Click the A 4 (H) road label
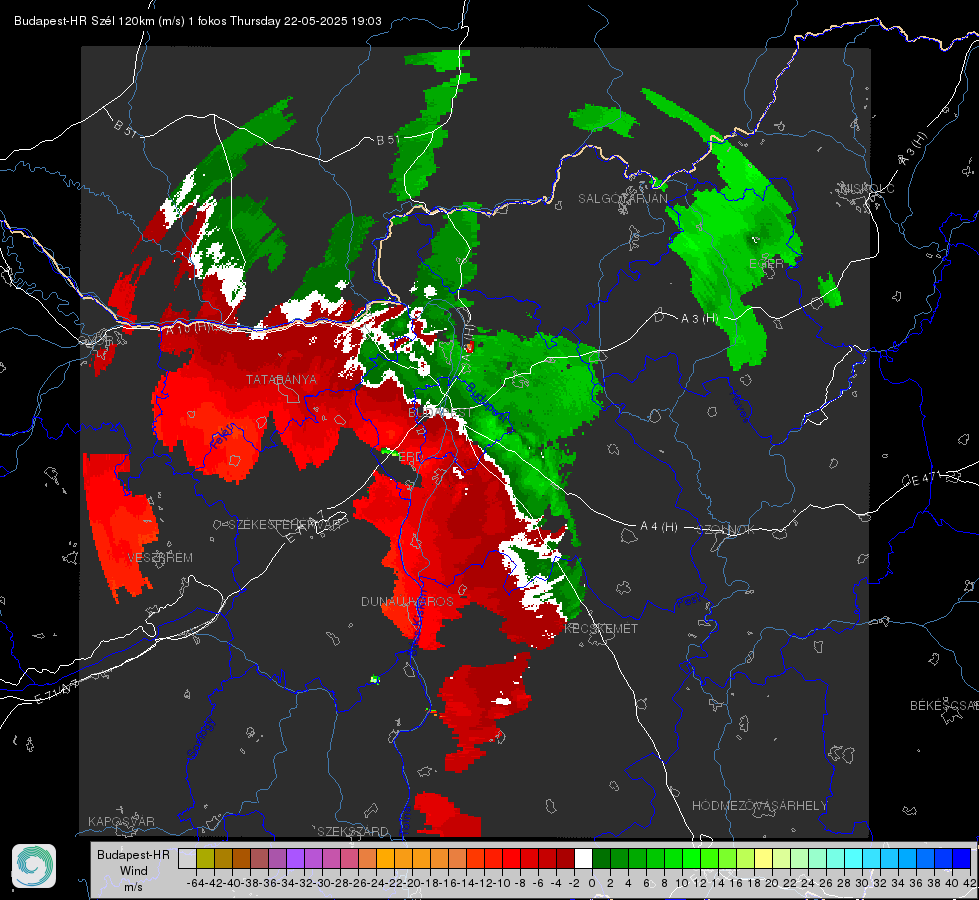Viewport: 979px width, 900px height. (659, 527)
